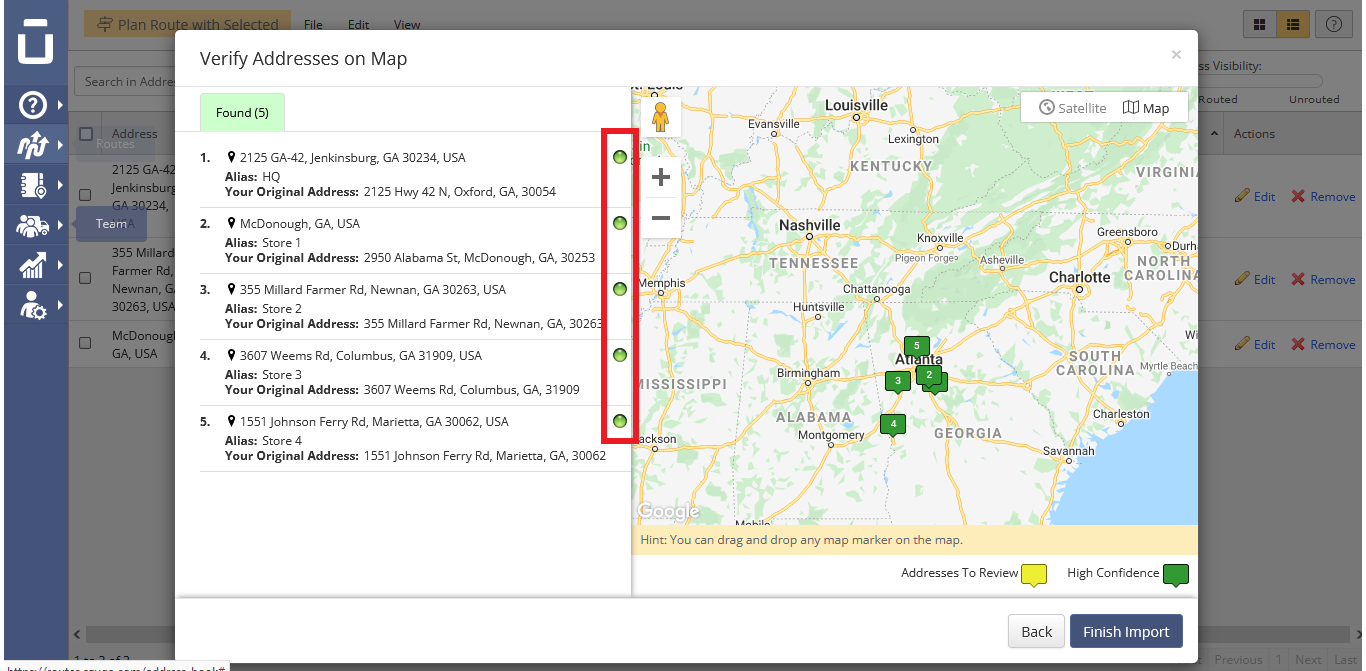Click Remove link in McDonough table row
This screenshot has width=1366, height=671.
click(1323, 344)
